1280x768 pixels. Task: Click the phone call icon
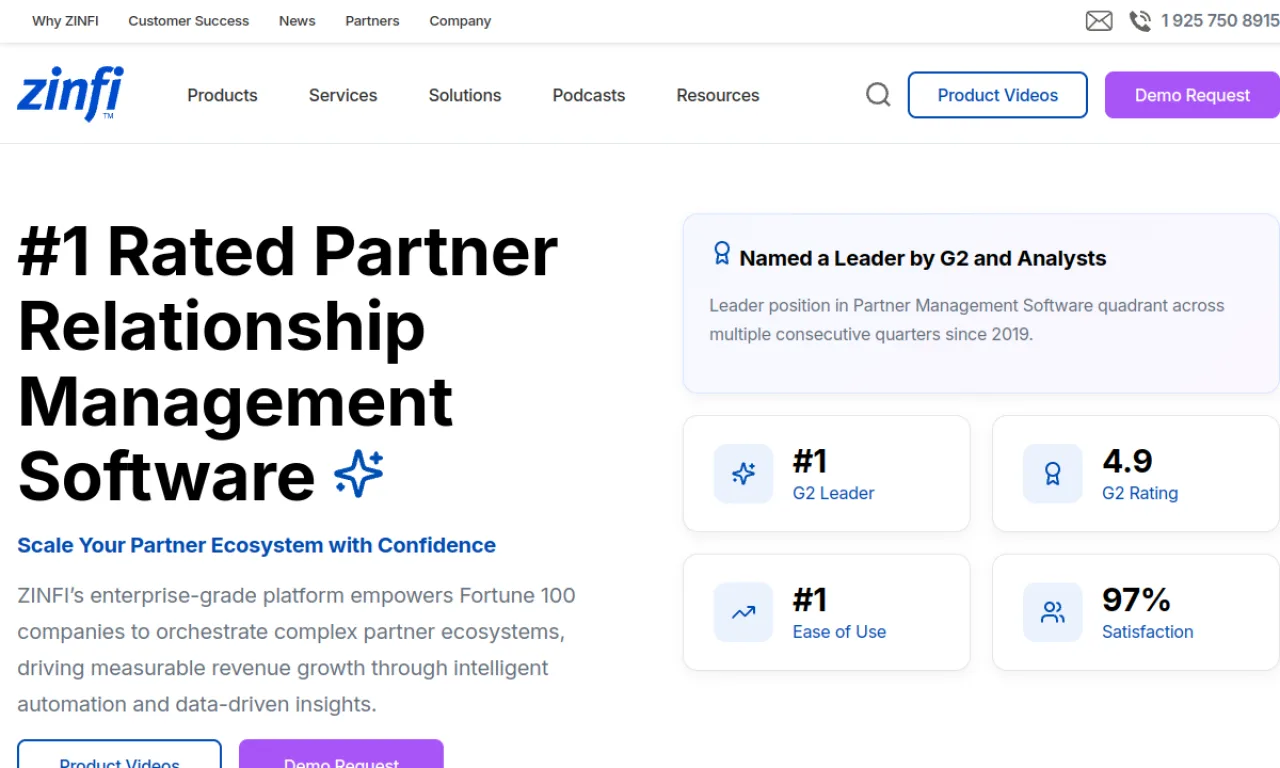pyautogui.click(x=1140, y=21)
